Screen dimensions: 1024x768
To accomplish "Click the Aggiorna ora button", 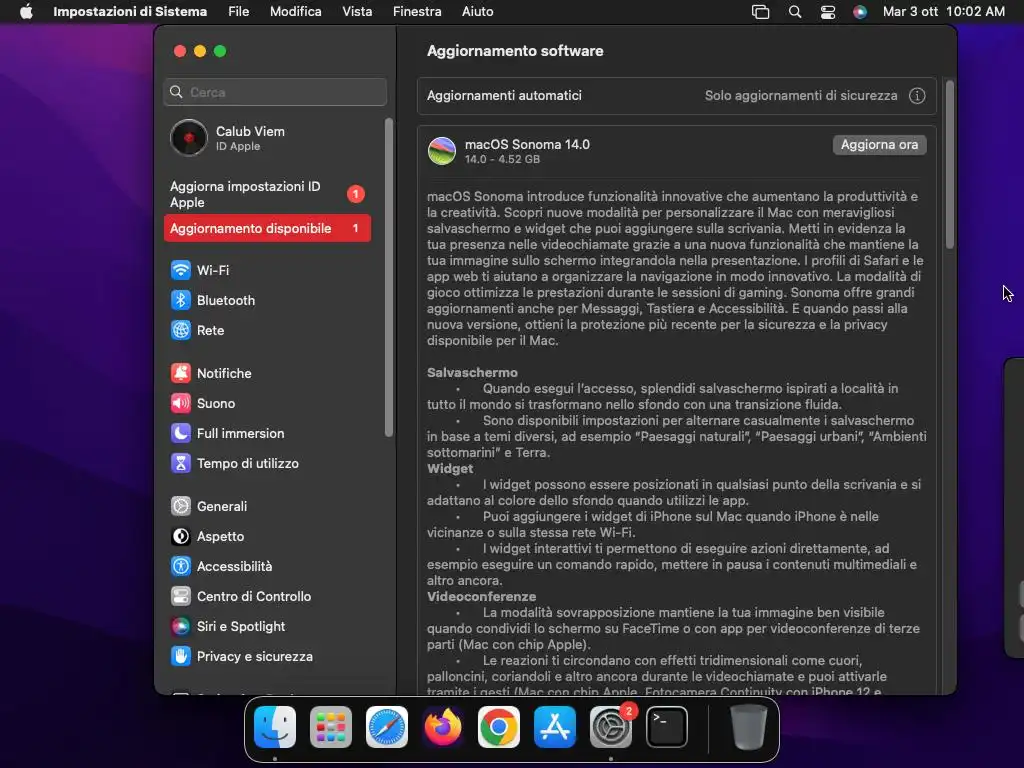I will click(x=879, y=145).
